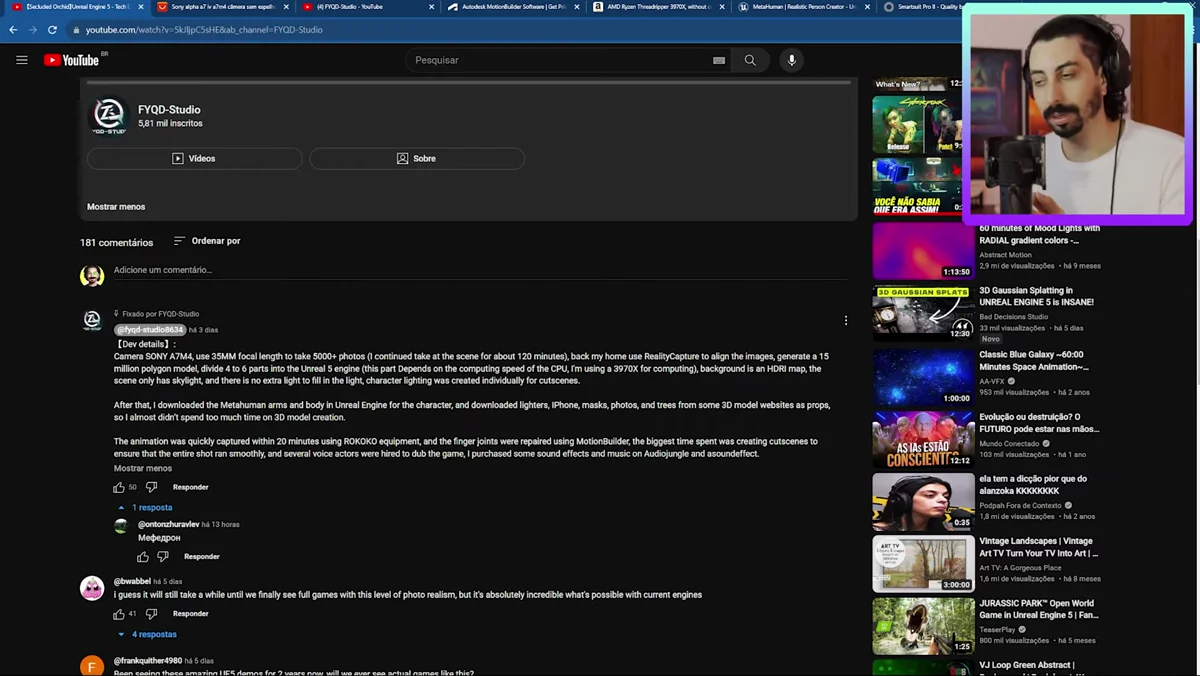Open the YouTube hamburger guide menu
The image size is (1200, 676).
pyautogui.click(x=22, y=60)
